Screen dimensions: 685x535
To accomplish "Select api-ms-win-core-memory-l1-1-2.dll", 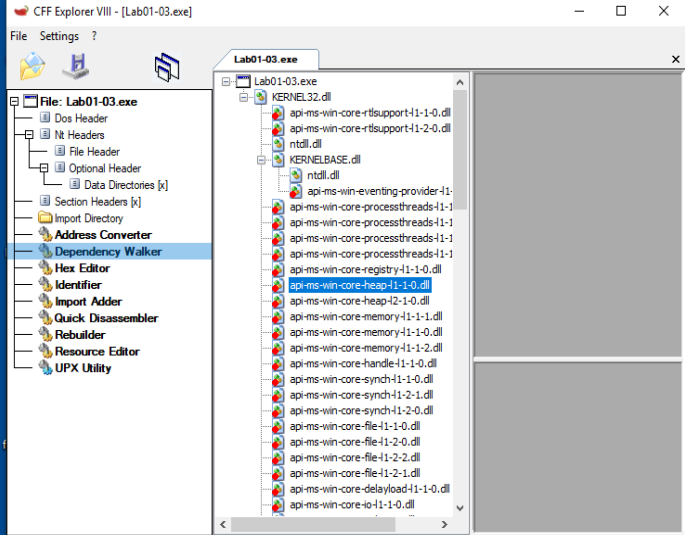I will 366,348.
